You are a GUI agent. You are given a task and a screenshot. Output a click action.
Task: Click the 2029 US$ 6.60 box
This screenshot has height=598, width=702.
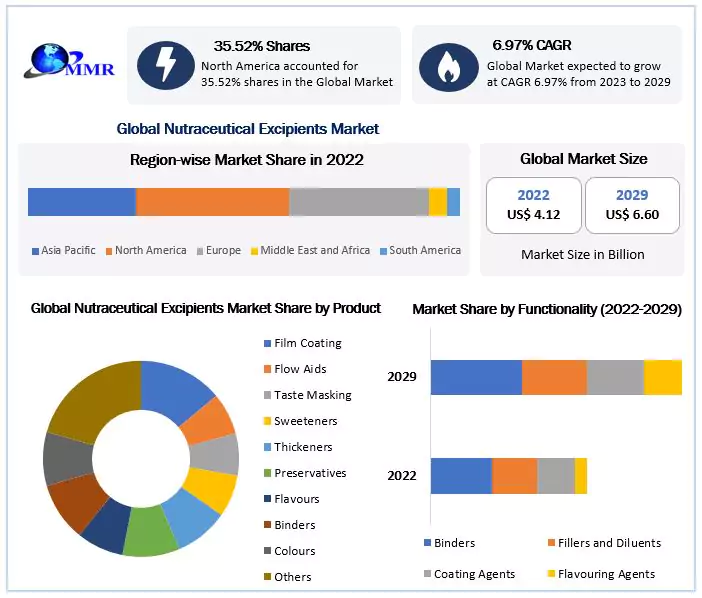pos(632,205)
